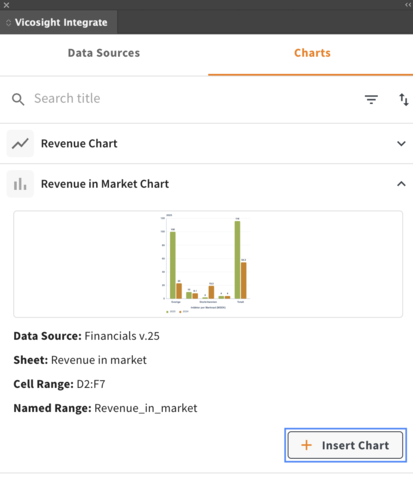Select the Charts tab
413x494 pixels.
[x=312, y=53]
